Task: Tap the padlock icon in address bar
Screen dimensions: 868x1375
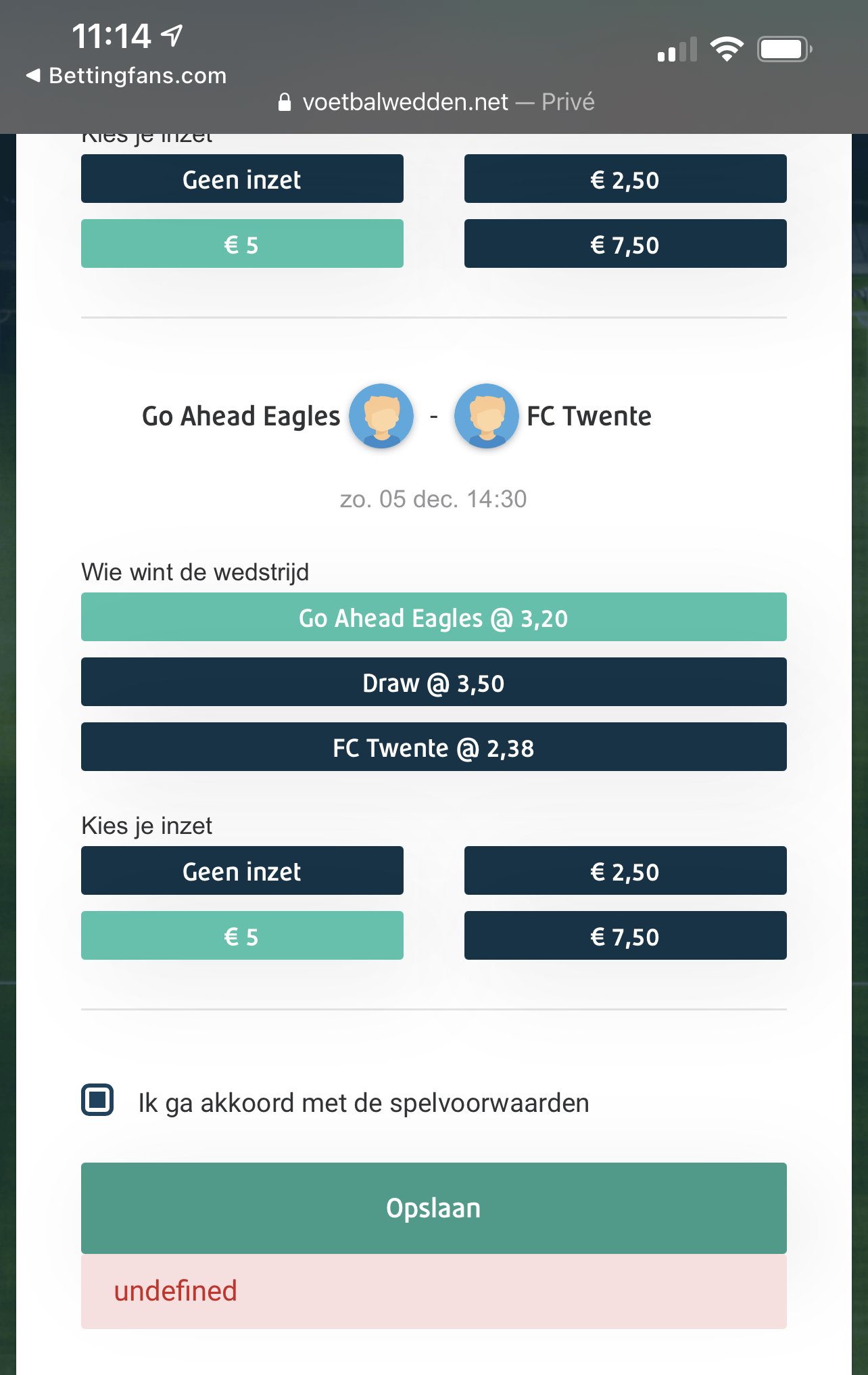Action: [285, 102]
